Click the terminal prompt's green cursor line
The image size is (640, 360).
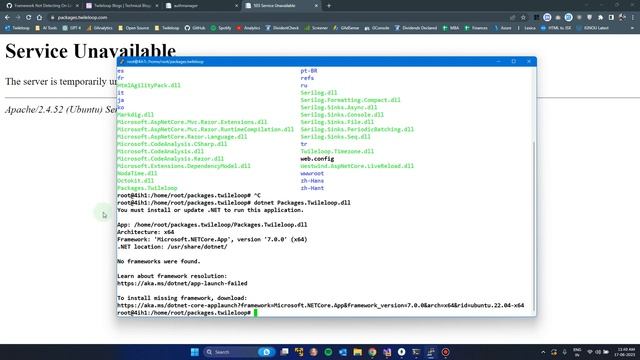coord(256,313)
